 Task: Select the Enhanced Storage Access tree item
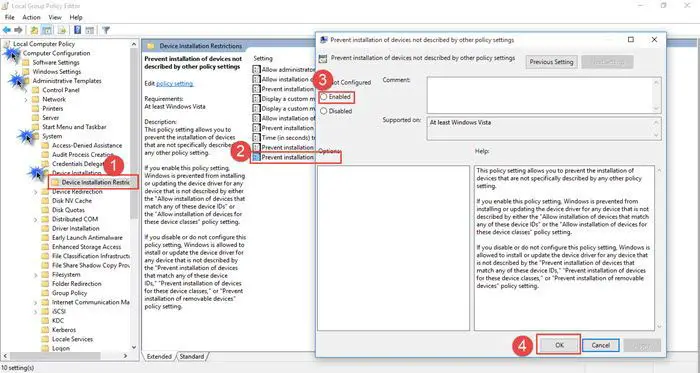point(86,247)
